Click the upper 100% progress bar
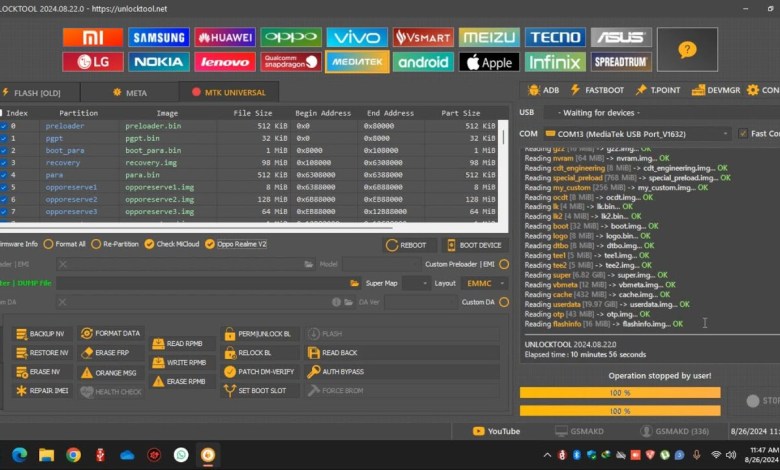Image resolution: width=780 pixels, height=470 pixels. click(620, 393)
